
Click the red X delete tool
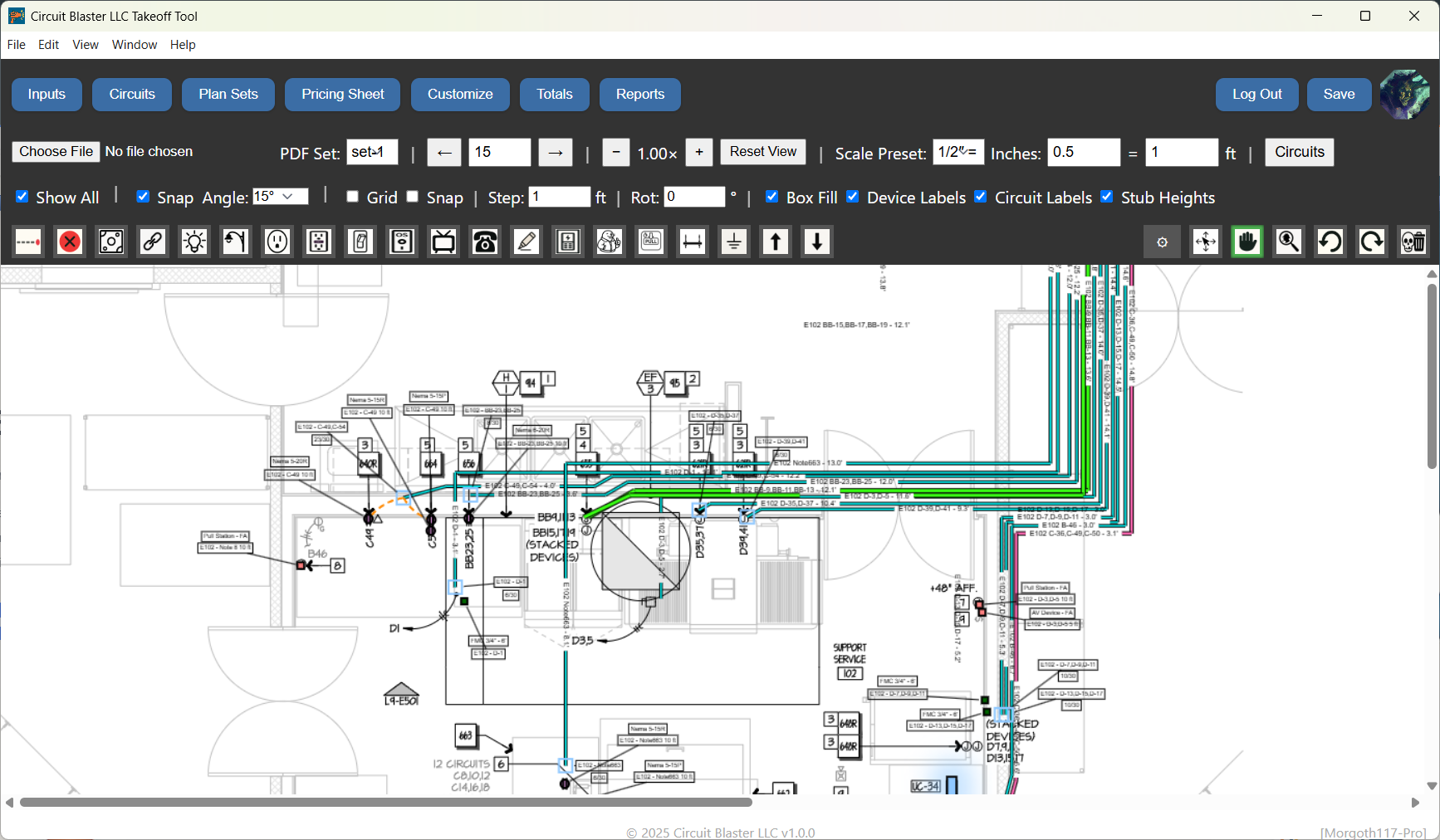pyautogui.click(x=70, y=242)
